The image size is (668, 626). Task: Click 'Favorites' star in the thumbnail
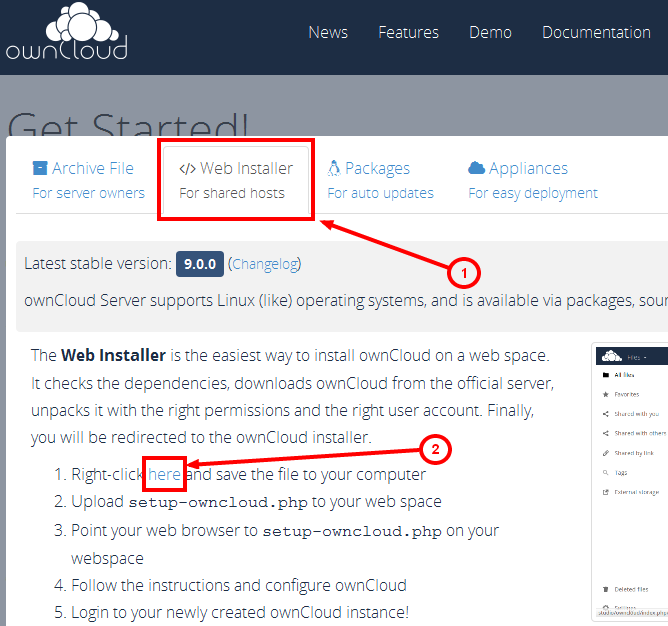(606, 395)
